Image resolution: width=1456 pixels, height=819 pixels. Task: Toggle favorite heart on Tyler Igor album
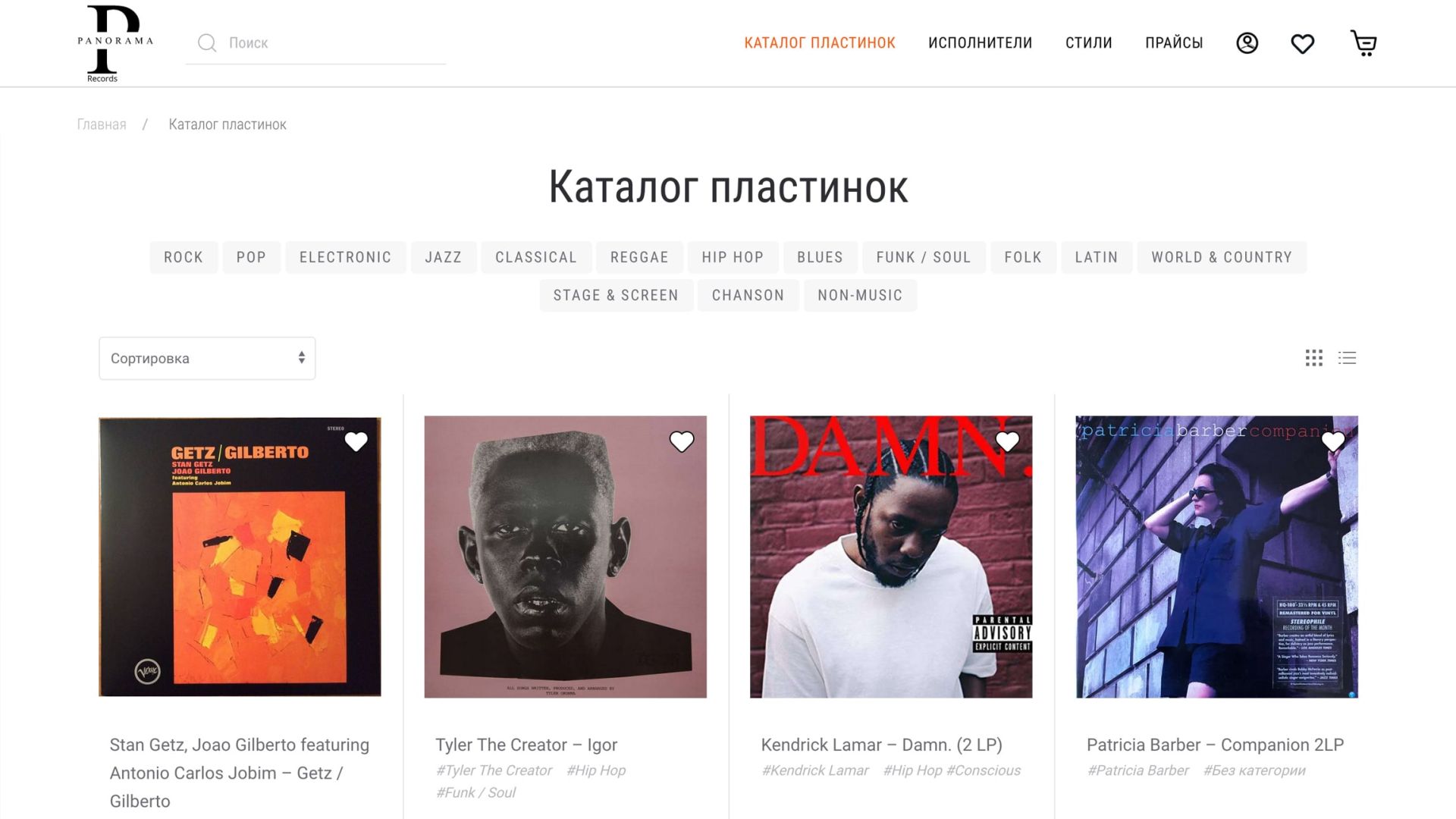681,441
